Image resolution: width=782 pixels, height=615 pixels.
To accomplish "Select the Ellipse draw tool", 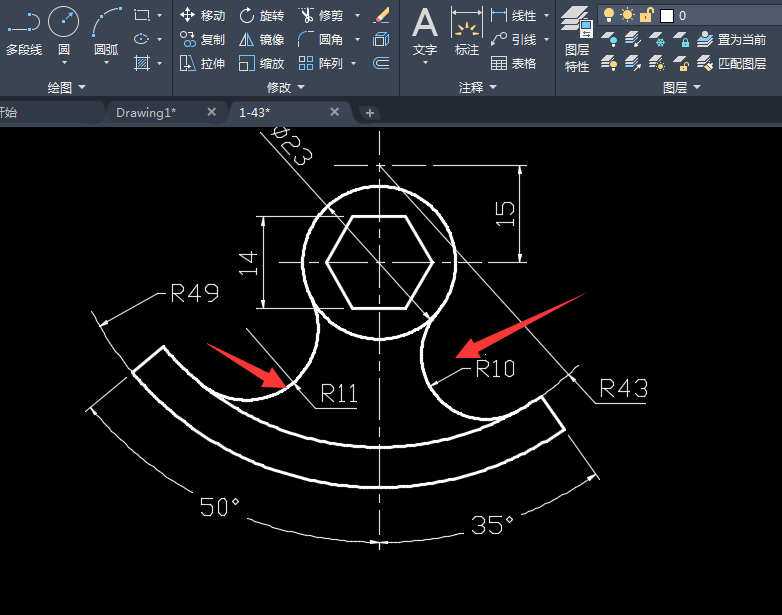I will point(142,39).
